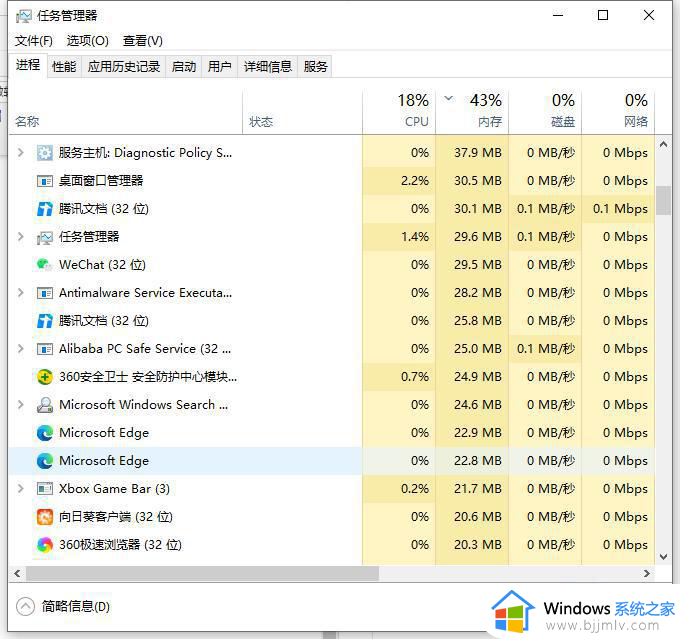Click the 1.4% CPU value
The width and height of the screenshot is (680, 639).
[415, 237]
